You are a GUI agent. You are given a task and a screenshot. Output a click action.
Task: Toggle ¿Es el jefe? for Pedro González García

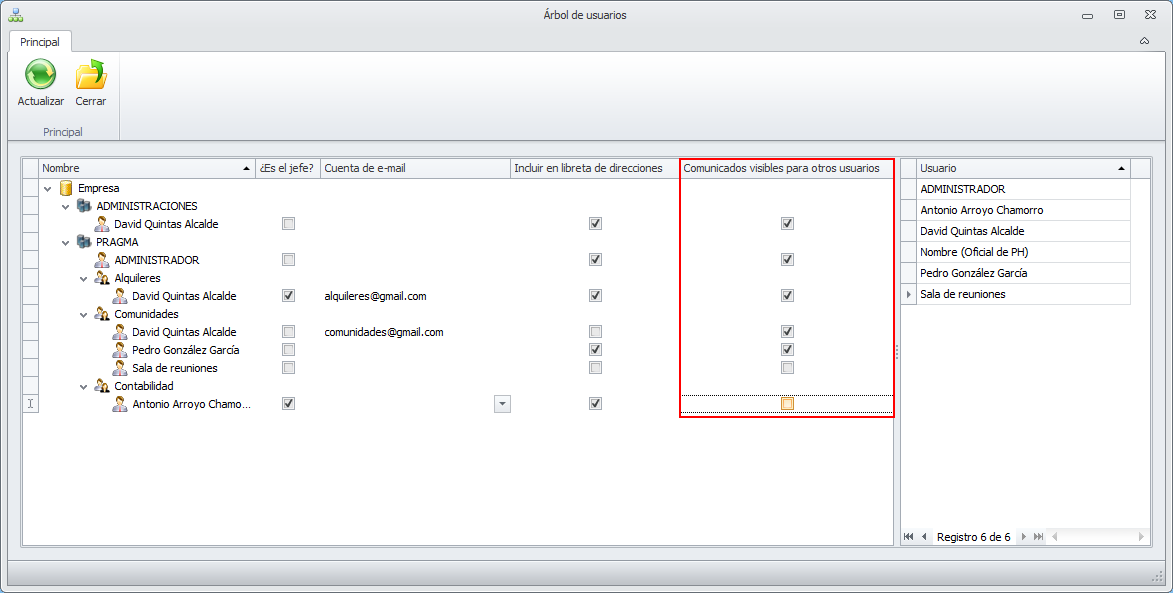[x=288, y=349]
